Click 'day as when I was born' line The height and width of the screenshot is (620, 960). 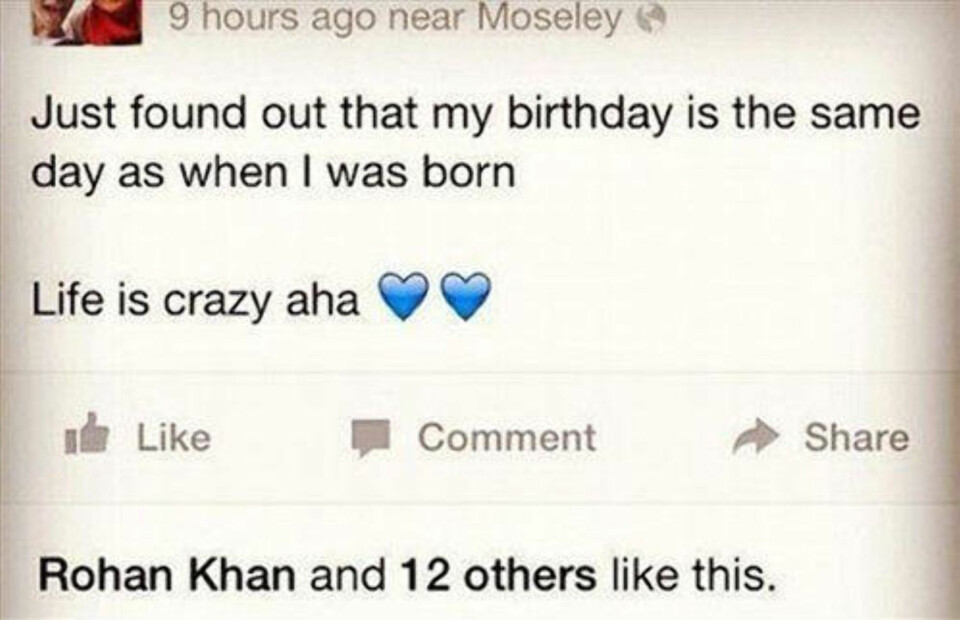point(273,174)
